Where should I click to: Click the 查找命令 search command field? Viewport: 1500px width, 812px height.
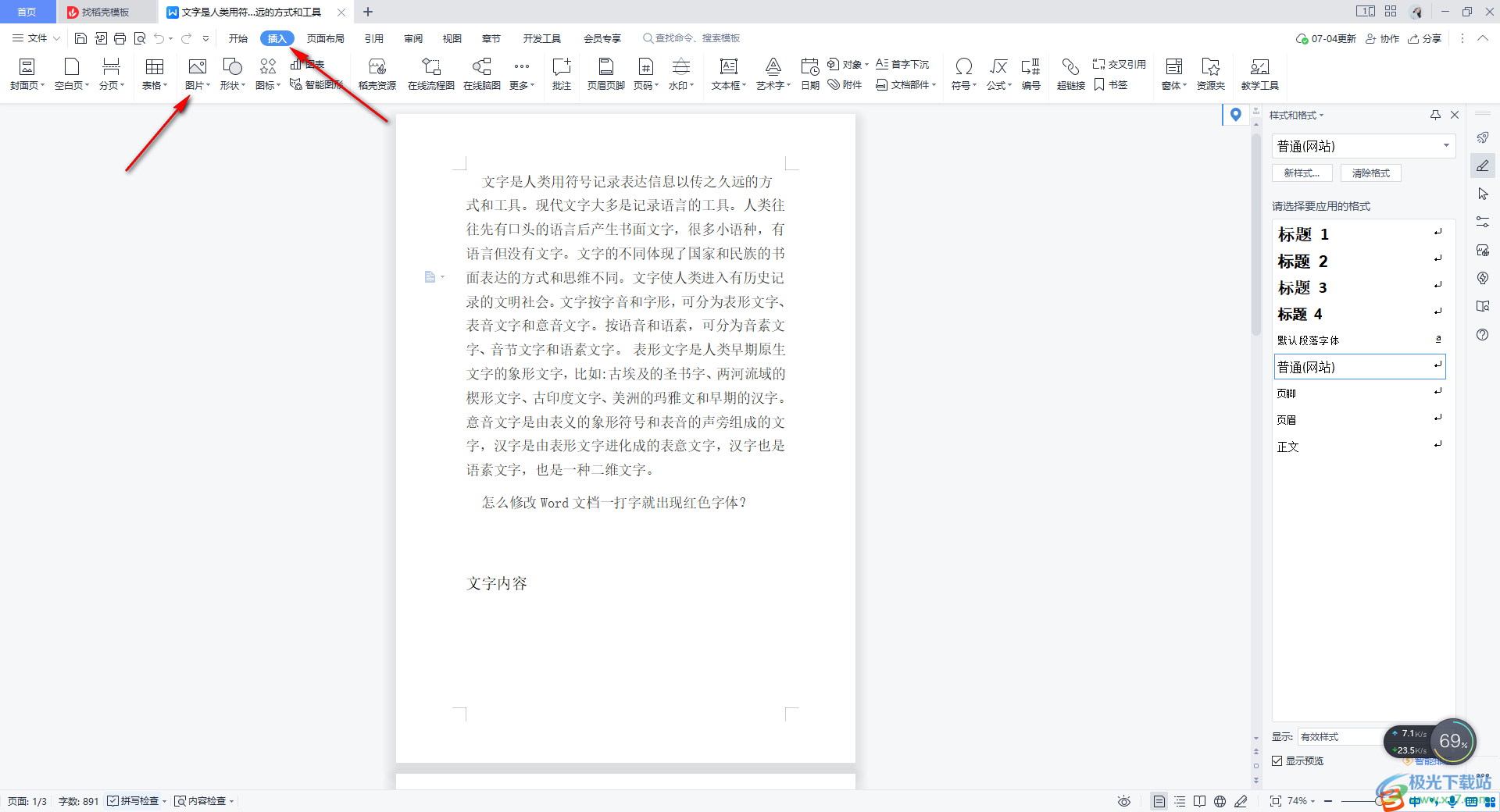(691, 38)
